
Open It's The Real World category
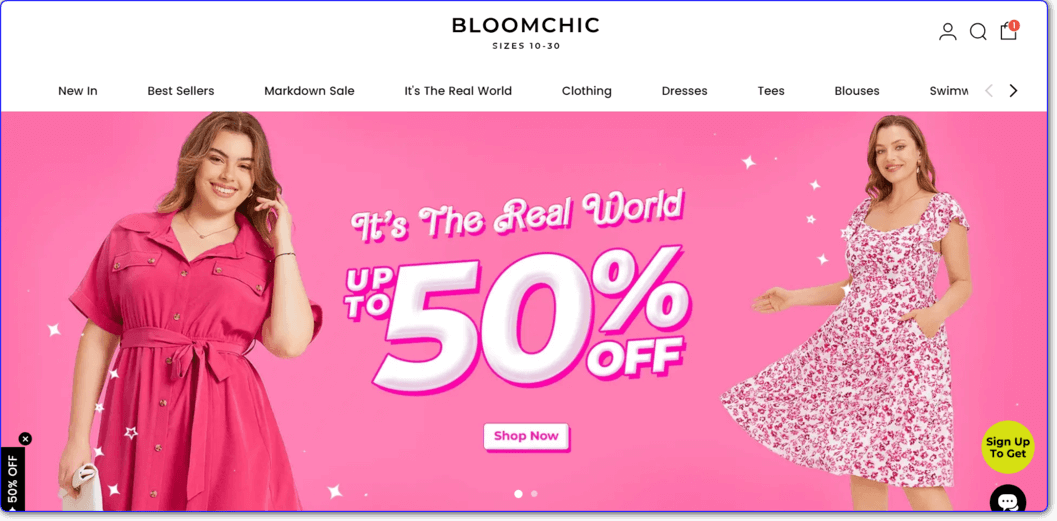[x=458, y=91]
